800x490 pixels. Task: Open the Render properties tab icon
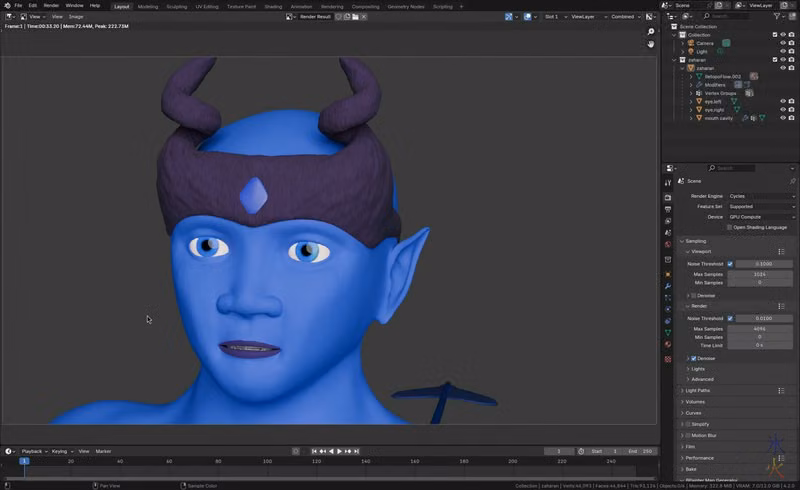tap(668, 198)
